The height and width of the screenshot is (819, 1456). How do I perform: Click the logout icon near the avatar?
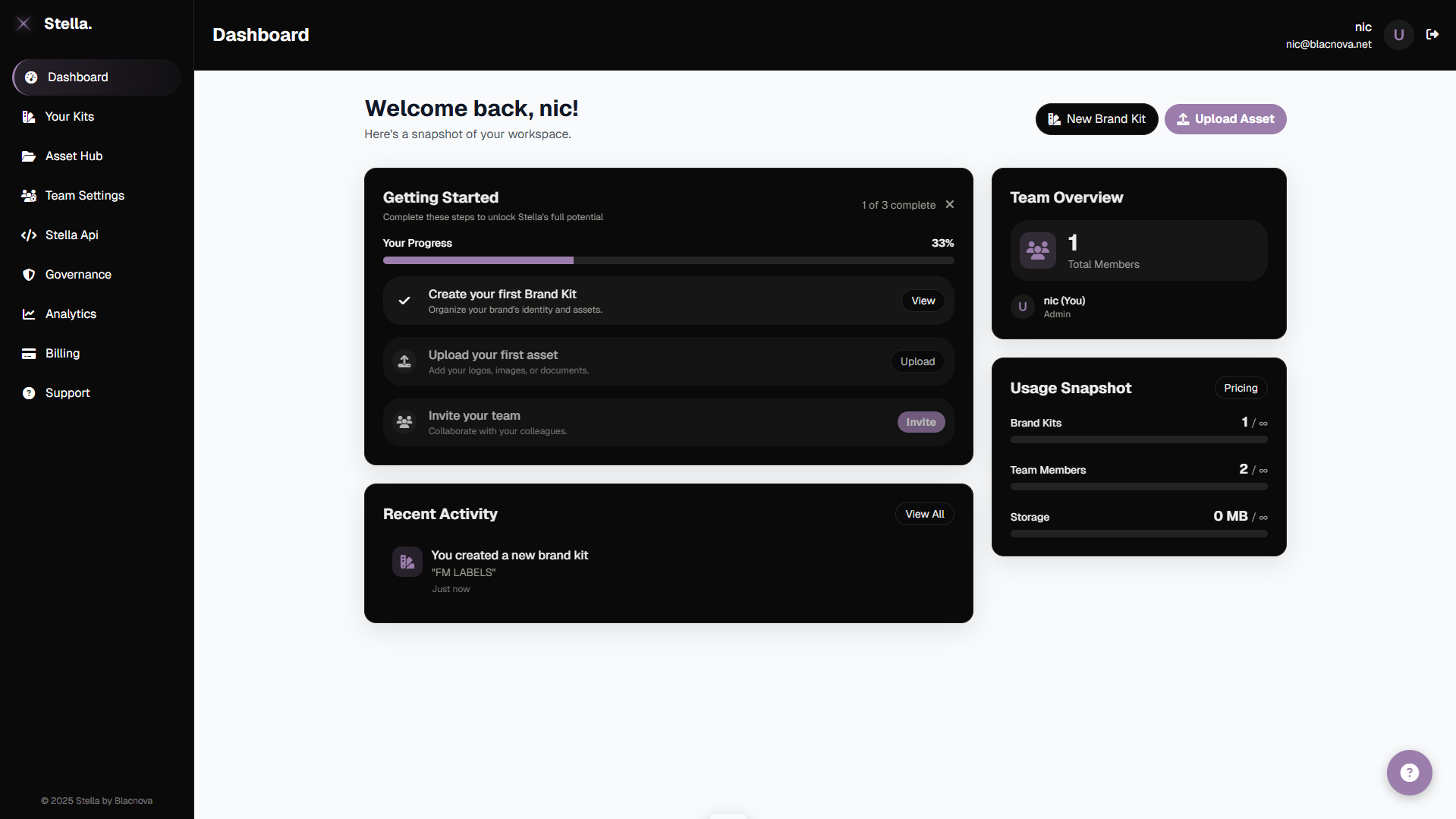1433,34
